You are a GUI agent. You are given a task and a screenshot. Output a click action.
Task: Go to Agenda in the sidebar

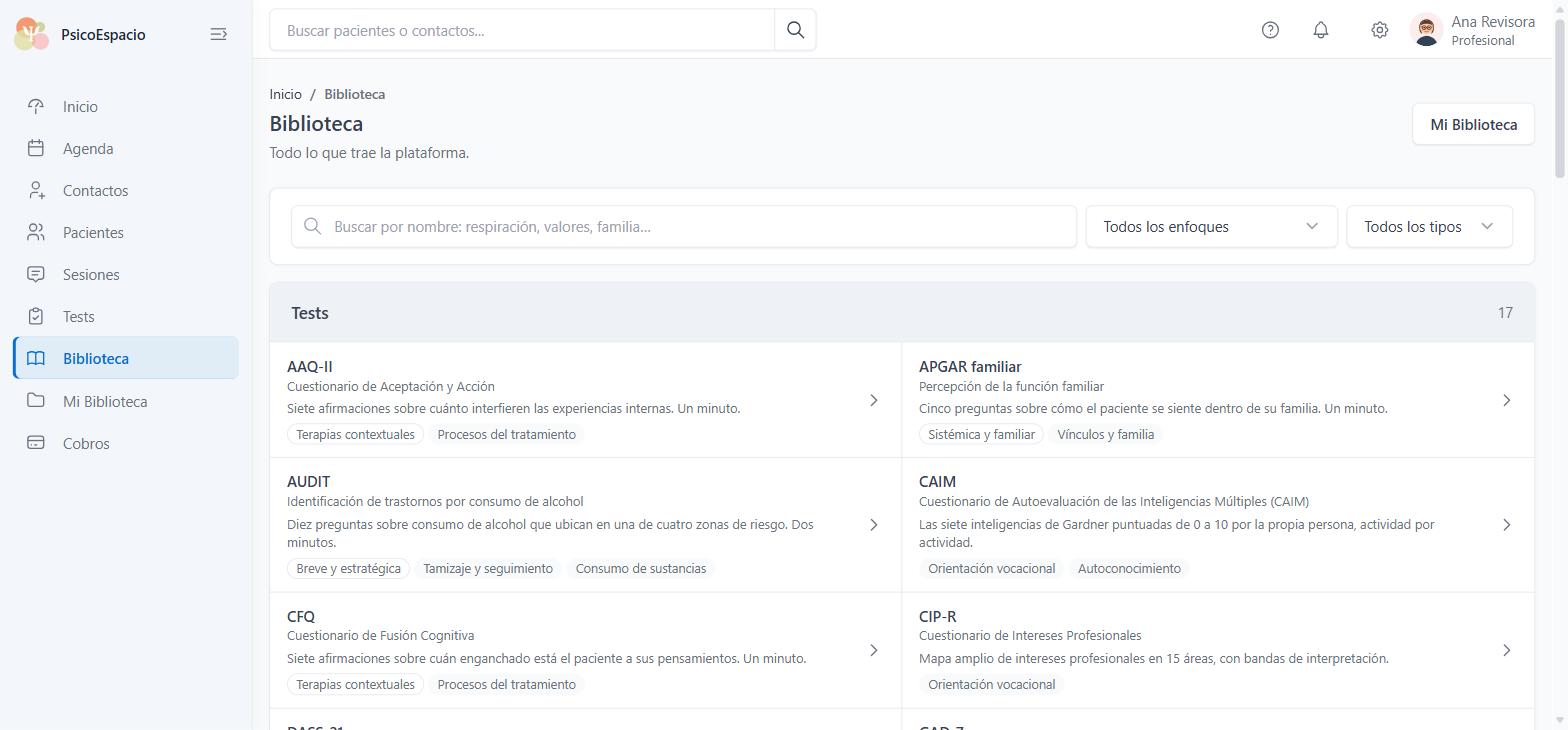pos(126,148)
